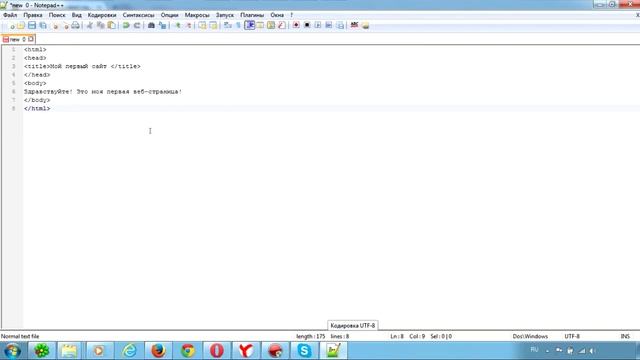
Task: Open the Синтаксисы menu
Action: click(138, 15)
